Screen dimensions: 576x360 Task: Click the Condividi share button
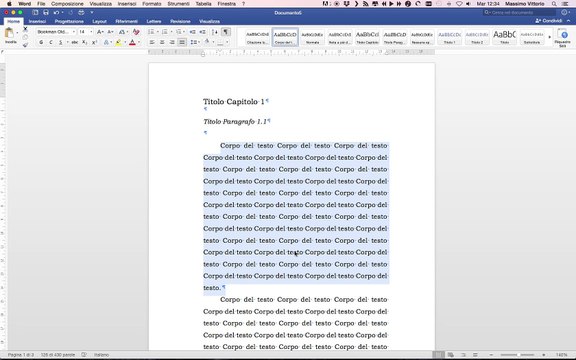coord(549,21)
